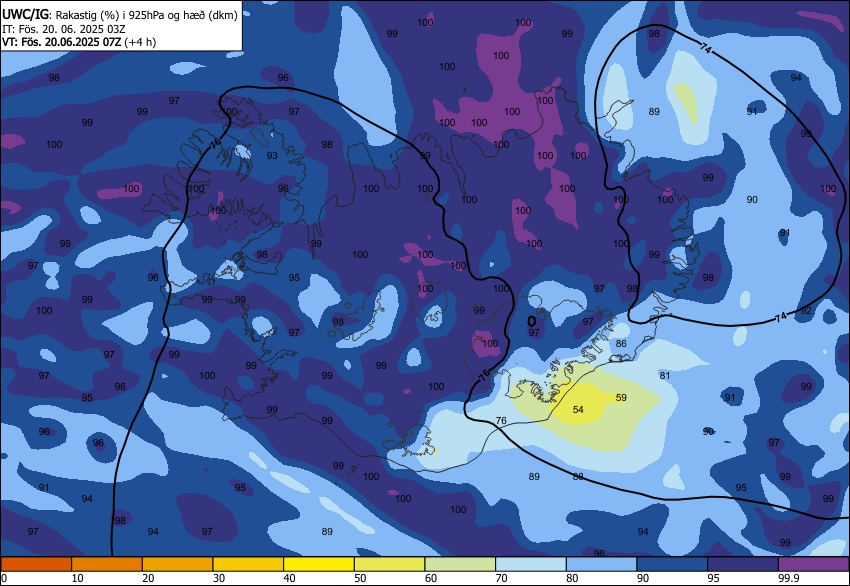This screenshot has width=850, height=586.
Task: Click the 0–10 dark orange legend swatch
Action: [x=36, y=564]
